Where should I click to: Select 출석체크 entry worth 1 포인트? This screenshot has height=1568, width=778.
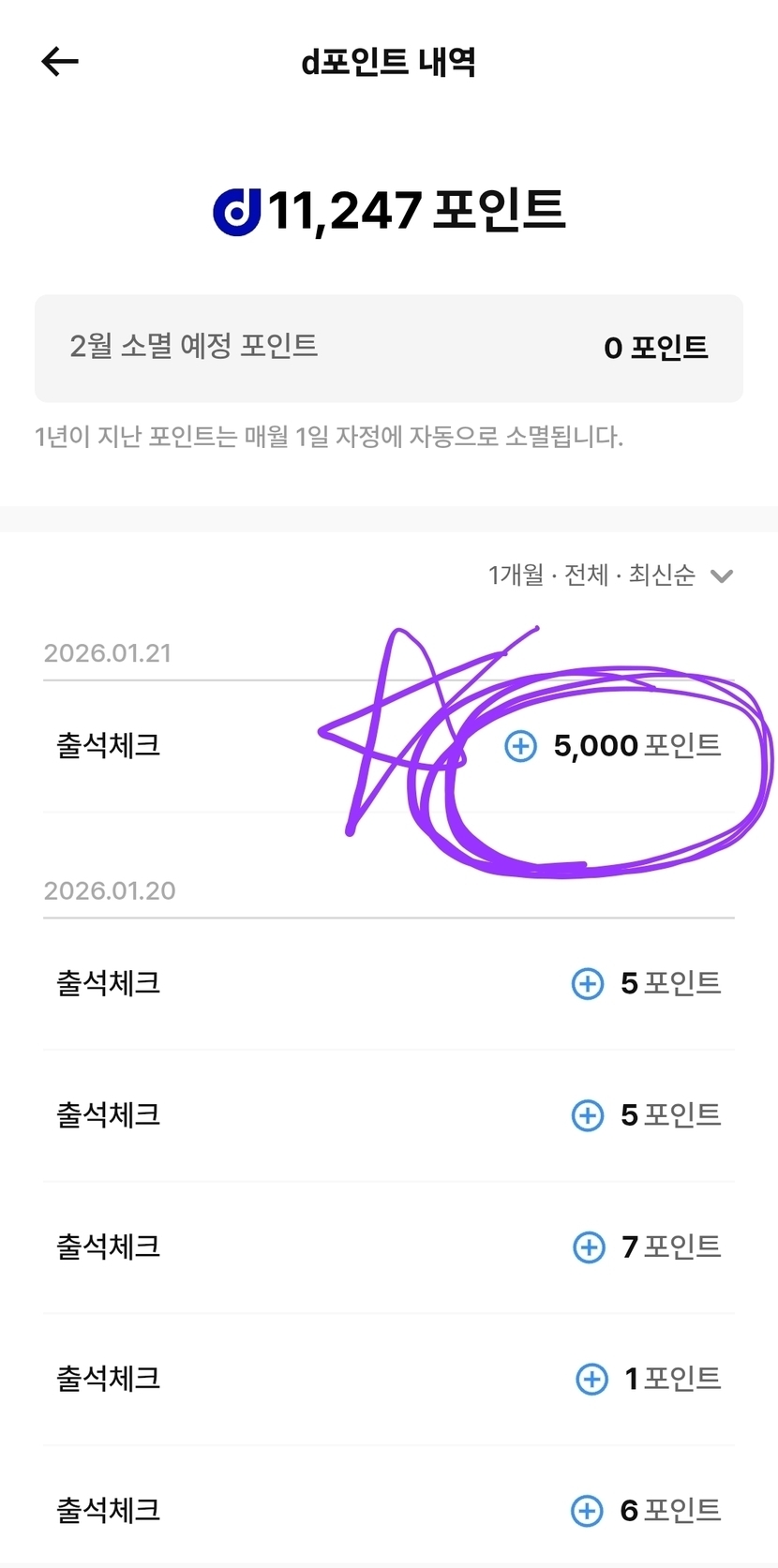(109, 1379)
